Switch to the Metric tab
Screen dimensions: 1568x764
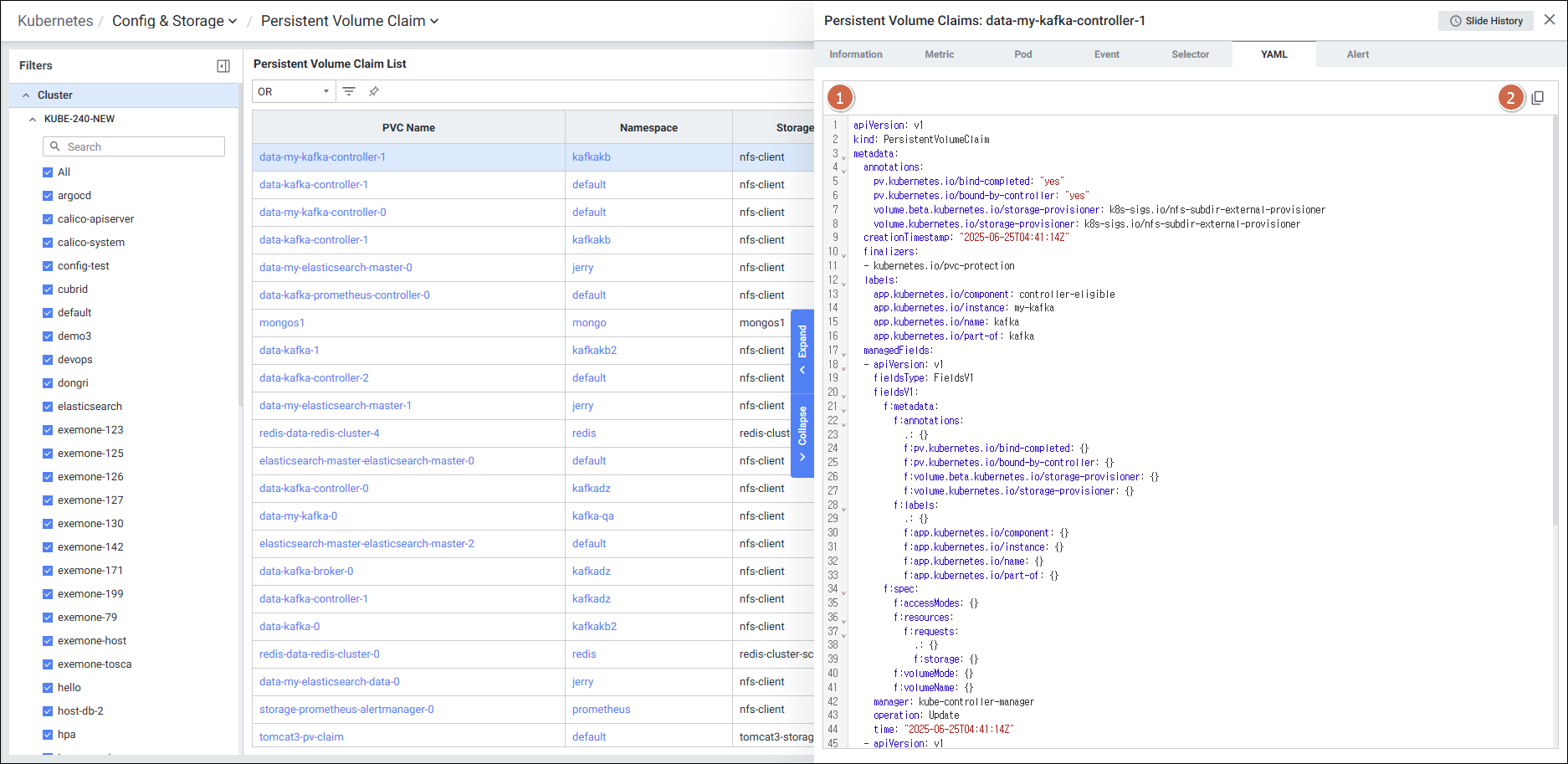[939, 54]
